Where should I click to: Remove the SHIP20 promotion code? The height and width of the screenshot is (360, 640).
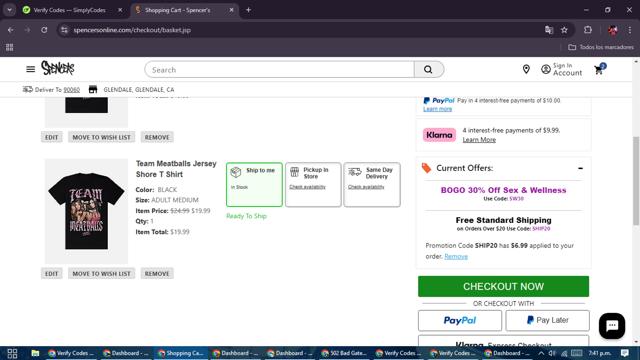tap(456, 256)
